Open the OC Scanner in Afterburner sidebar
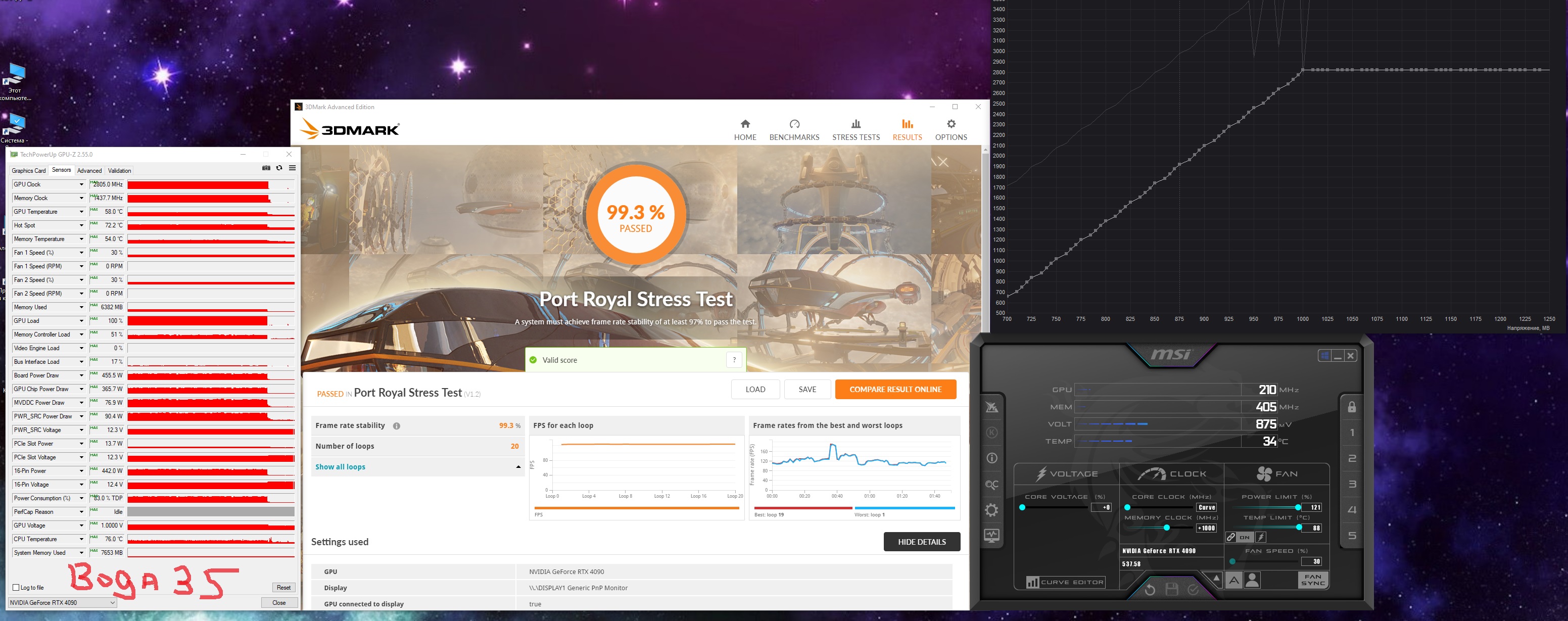This screenshot has height=621, width=1568. (x=991, y=485)
